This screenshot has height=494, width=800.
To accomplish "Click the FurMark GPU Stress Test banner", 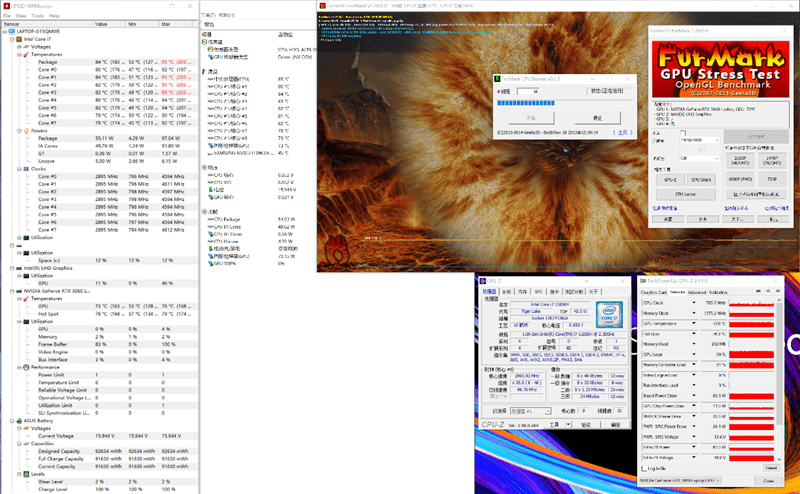I will tap(720, 69).
